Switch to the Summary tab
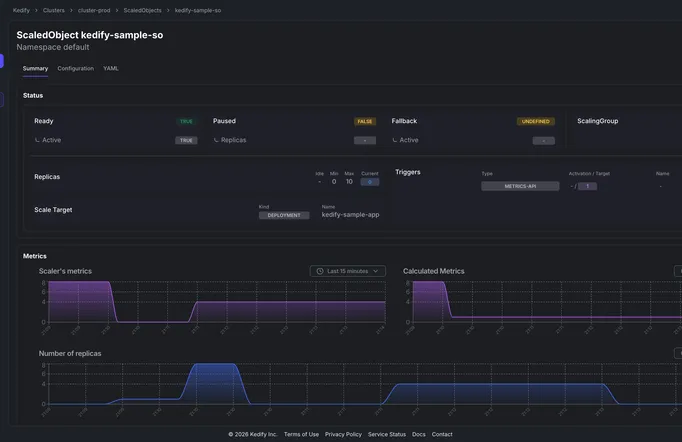This screenshot has width=682, height=442. pos(35,69)
